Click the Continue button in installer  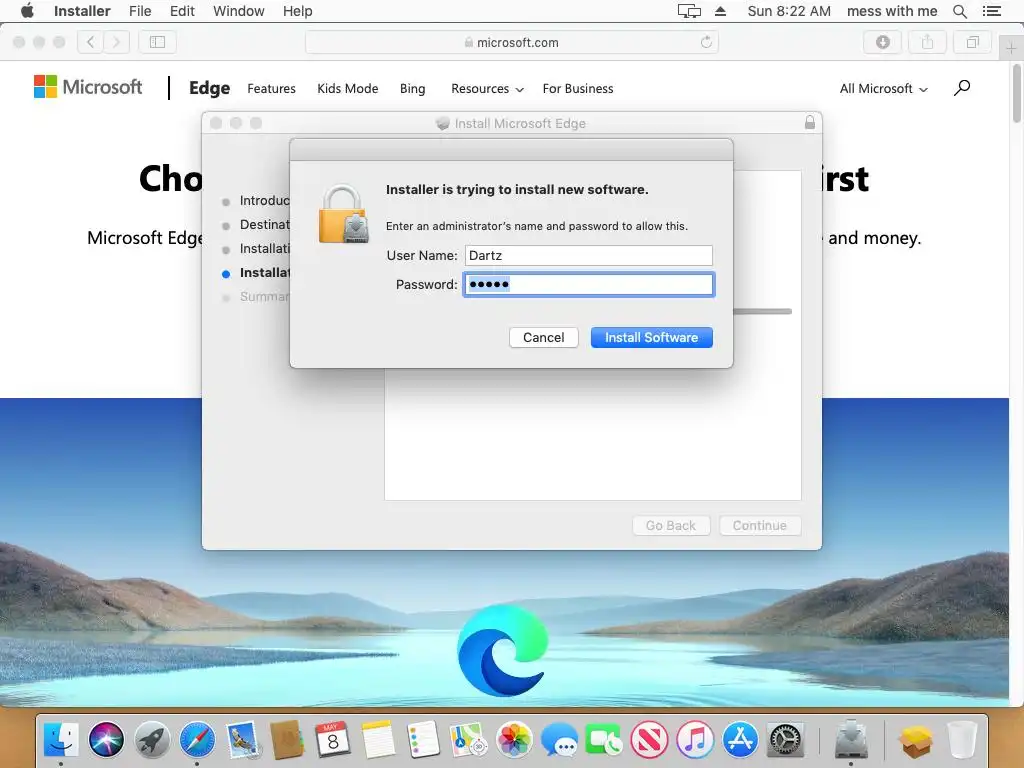[760, 526]
